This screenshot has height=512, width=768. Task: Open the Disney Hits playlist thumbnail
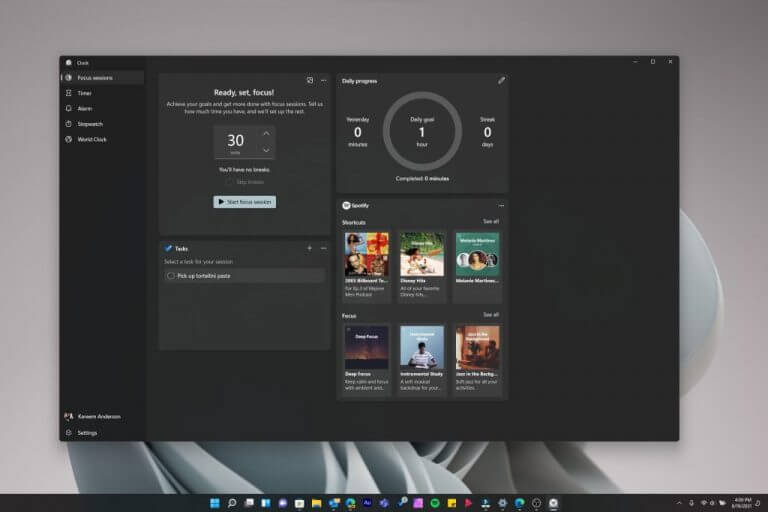point(422,254)
